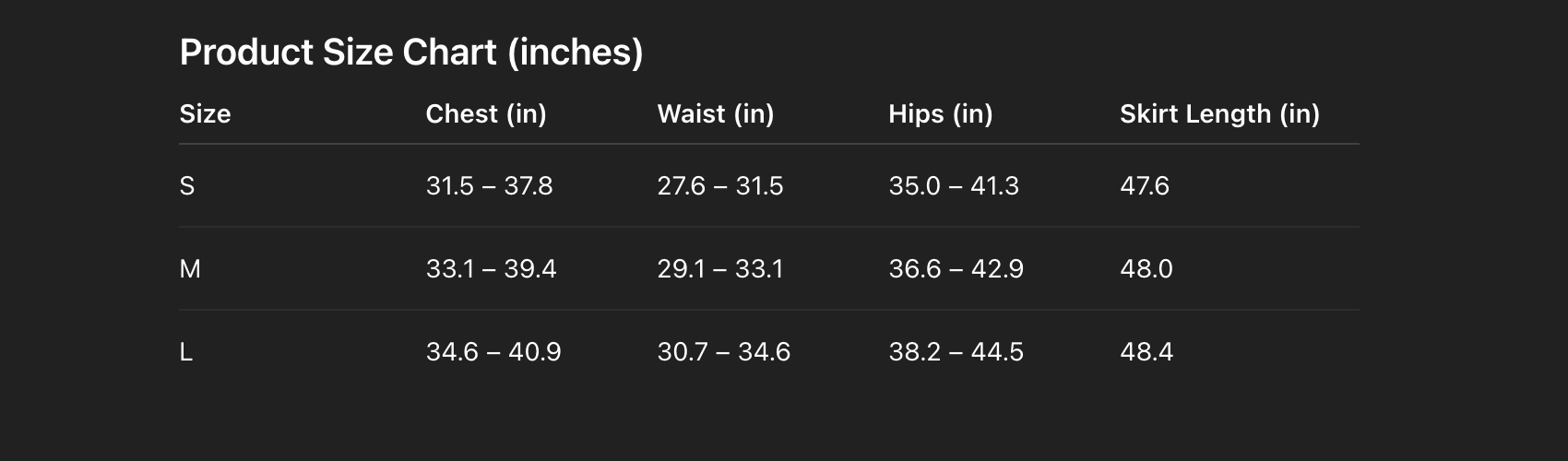Click the Waist (in) column header

716,114
